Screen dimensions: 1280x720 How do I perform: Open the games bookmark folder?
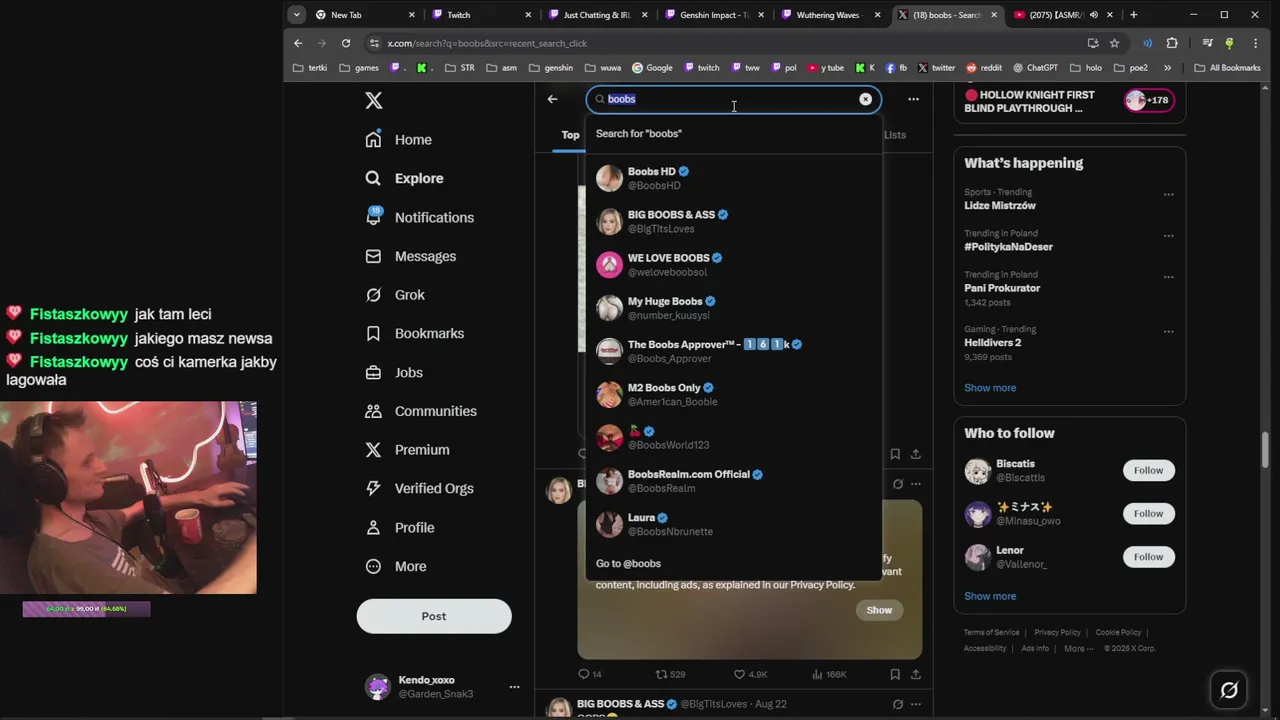coord(359,68)
